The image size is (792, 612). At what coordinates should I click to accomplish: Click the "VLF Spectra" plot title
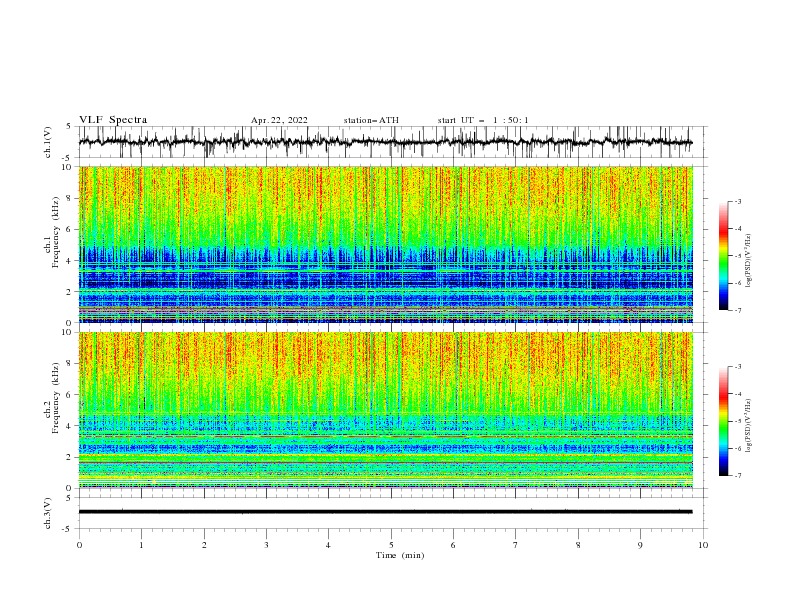click(113, 120)
